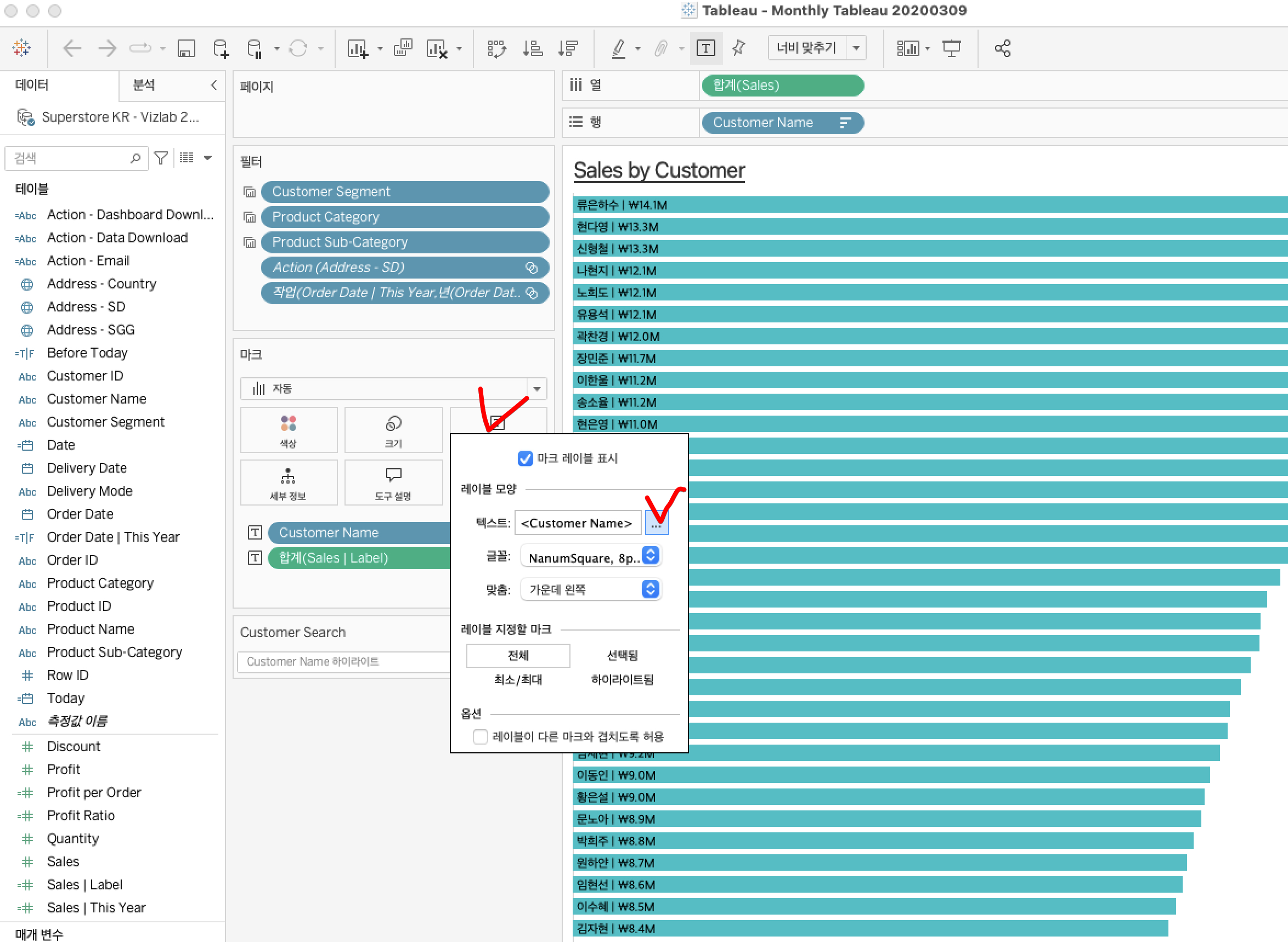Image resolution: width=1288 pixels, height=942 pixels.
Task: Click the Color (색상) marks card button
Action: [289, 430]
